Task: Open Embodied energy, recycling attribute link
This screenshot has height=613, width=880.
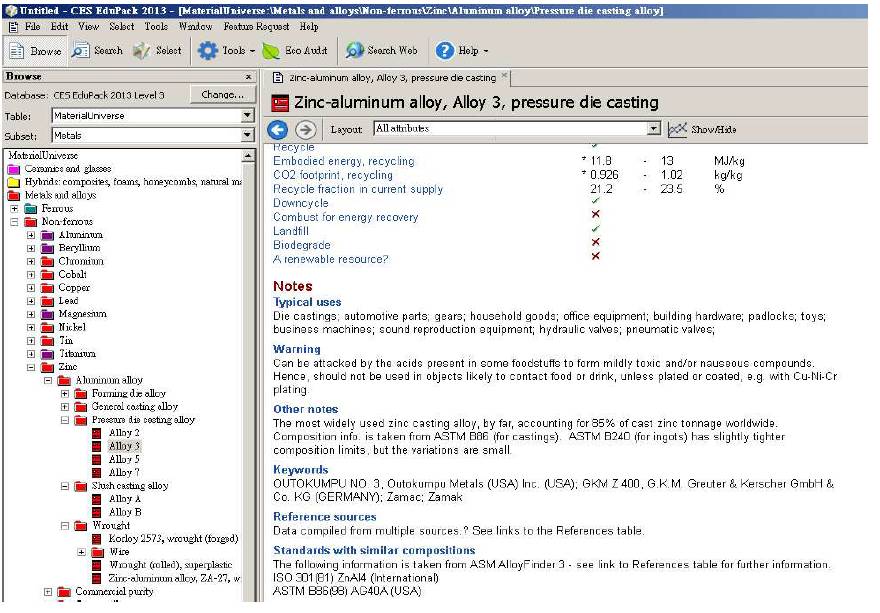Action: (x=343, y=161)
